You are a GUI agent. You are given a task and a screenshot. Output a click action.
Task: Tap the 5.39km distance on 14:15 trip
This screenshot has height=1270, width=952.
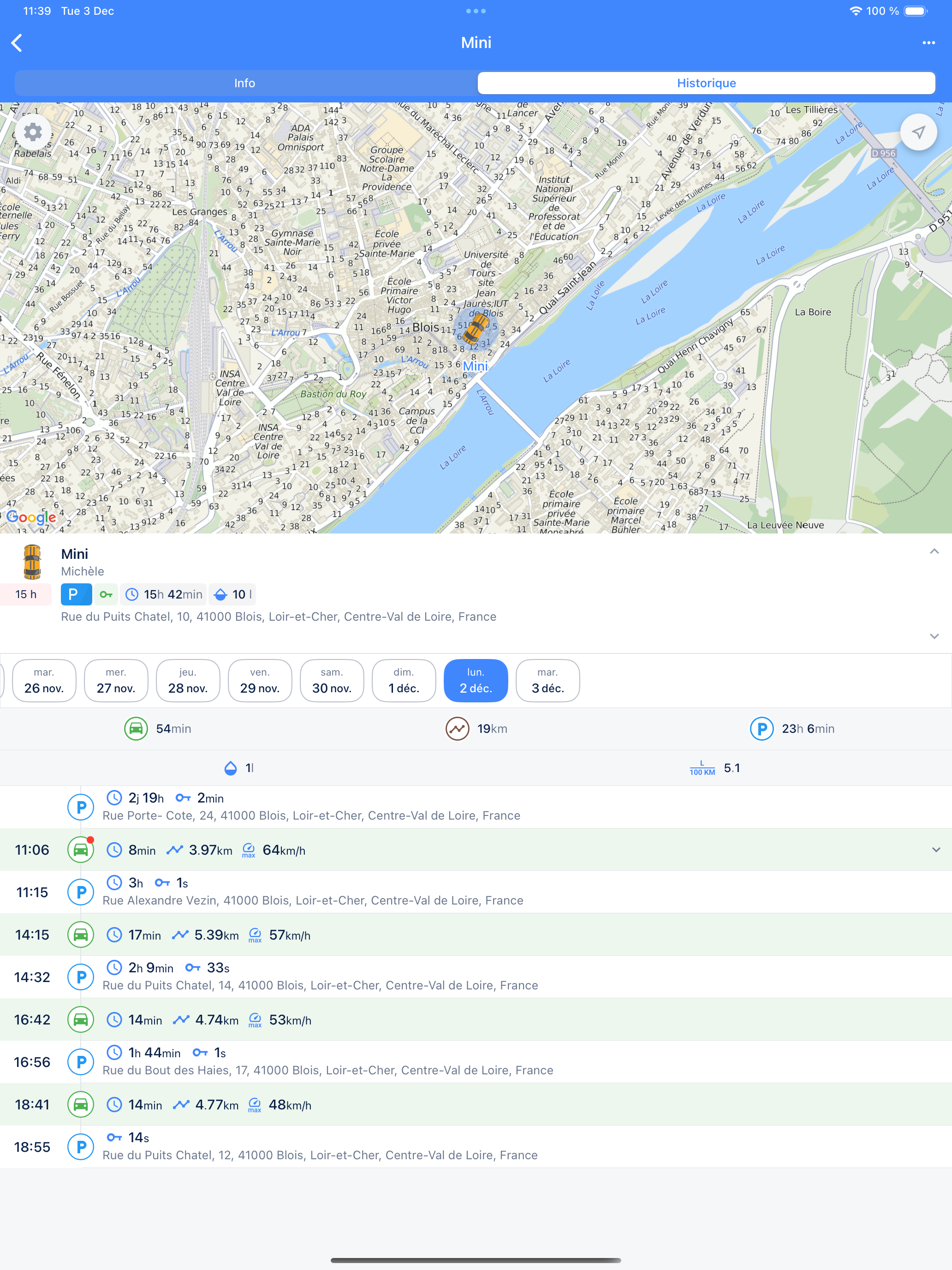(216, 935)
